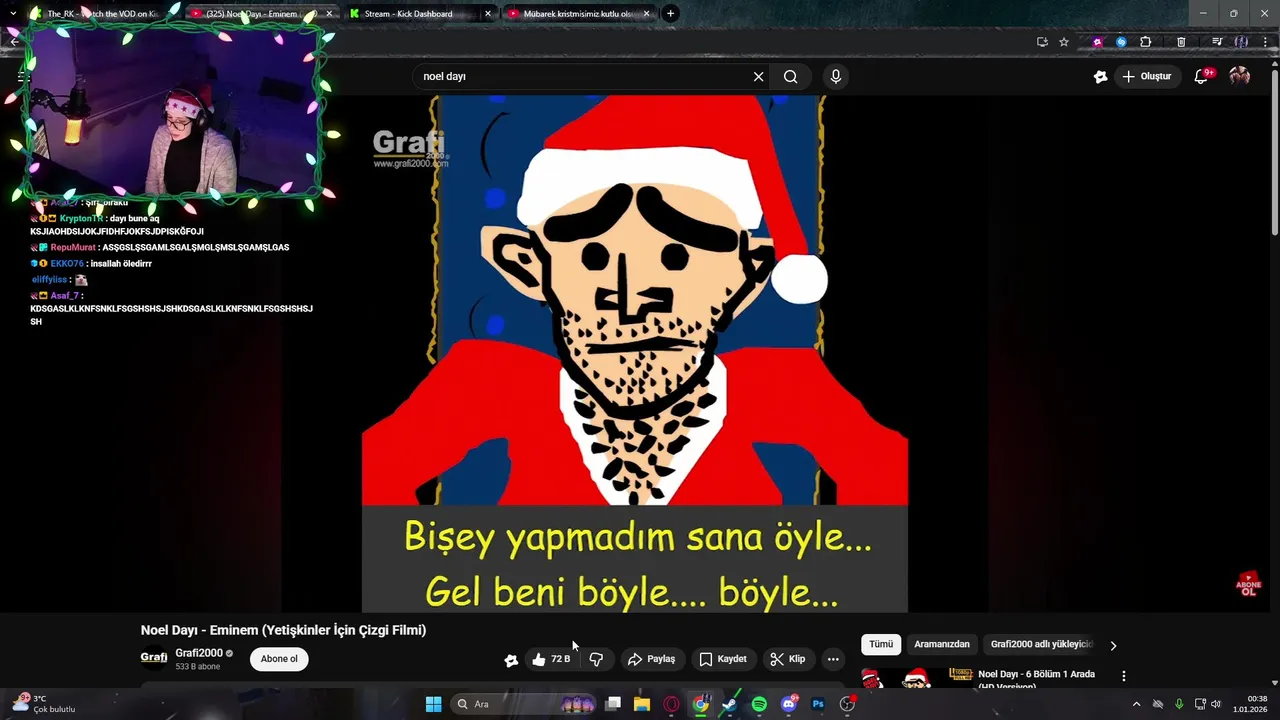Image resolution: width=1280 pixels, height=720 pixels.
Task: Open more actions three-dot menu
Action: point(833,659)
